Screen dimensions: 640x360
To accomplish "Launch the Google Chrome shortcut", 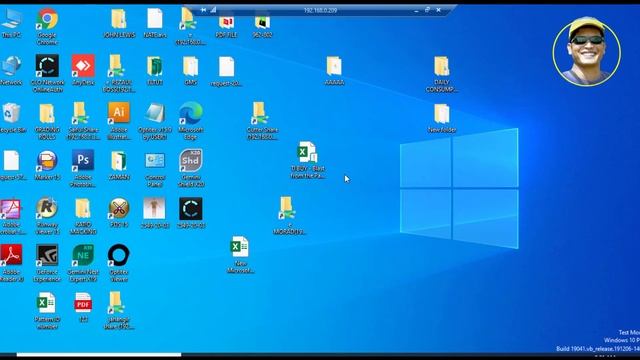I will (x=47, y=20).
